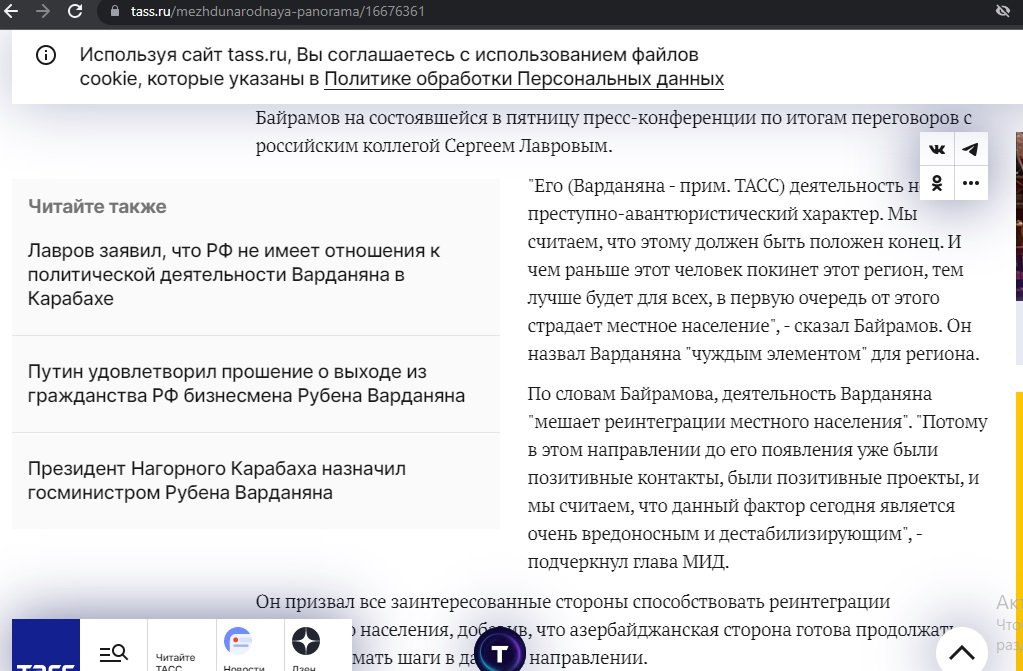Open more sharing options (three dots)
This screenshot has height=671, width=1023.
(970, 183)
